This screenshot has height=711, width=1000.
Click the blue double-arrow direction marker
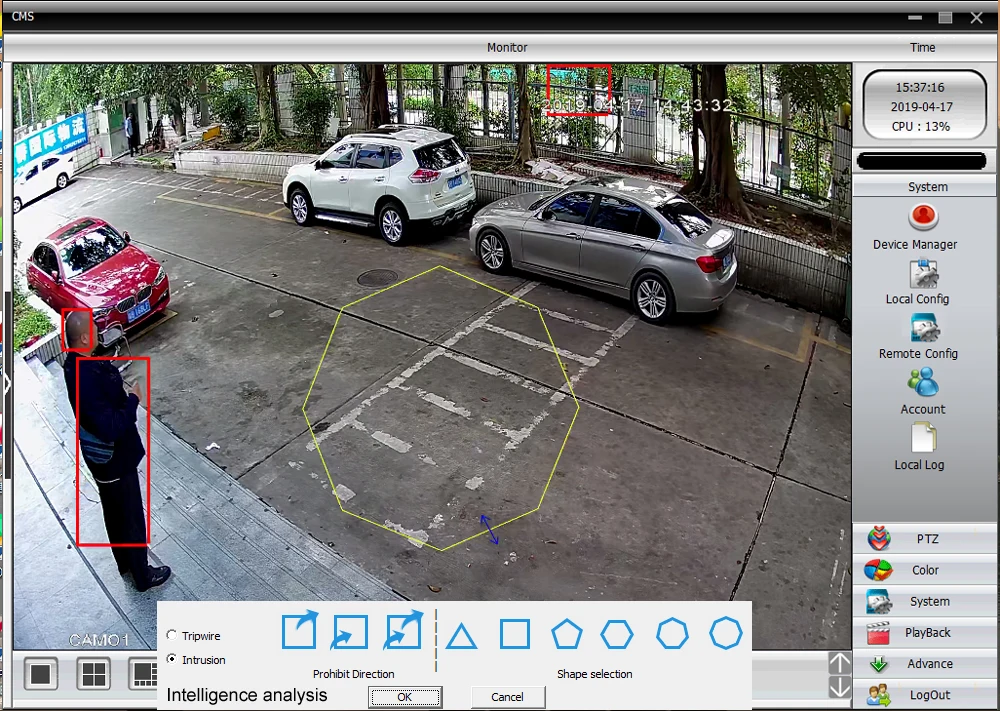pyautogui.click(x=489, y=529)
